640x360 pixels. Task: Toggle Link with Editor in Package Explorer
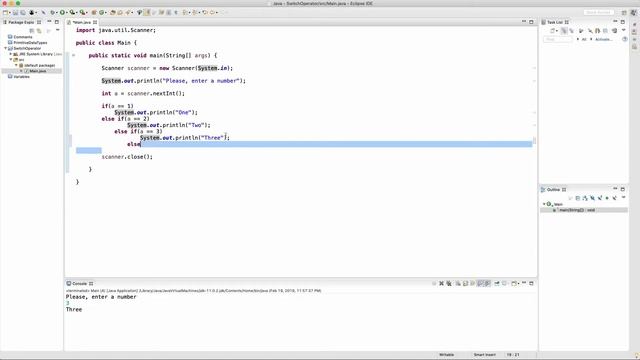click(x=39, y=31)
